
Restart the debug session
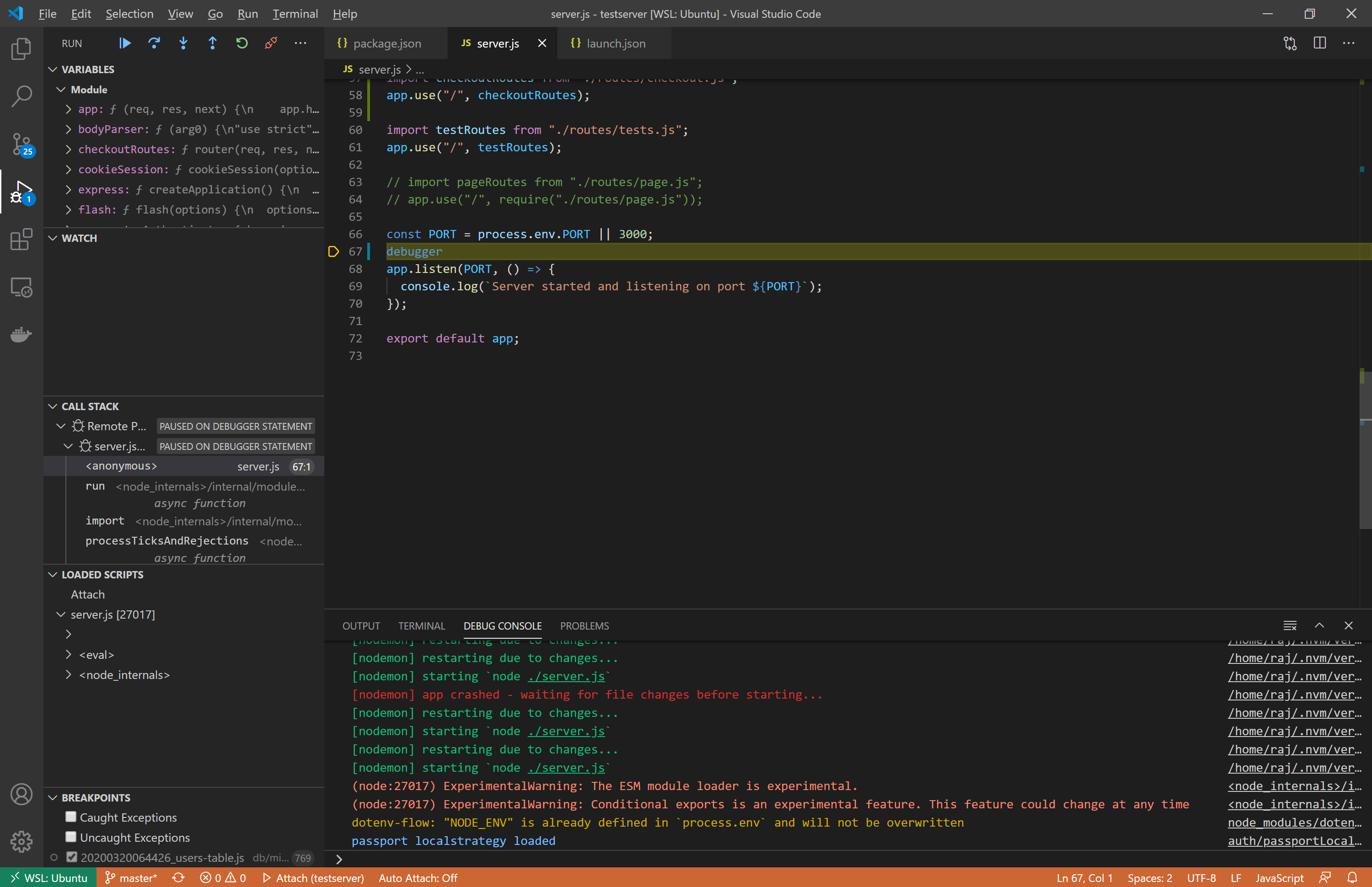click(x=242, y=43)
